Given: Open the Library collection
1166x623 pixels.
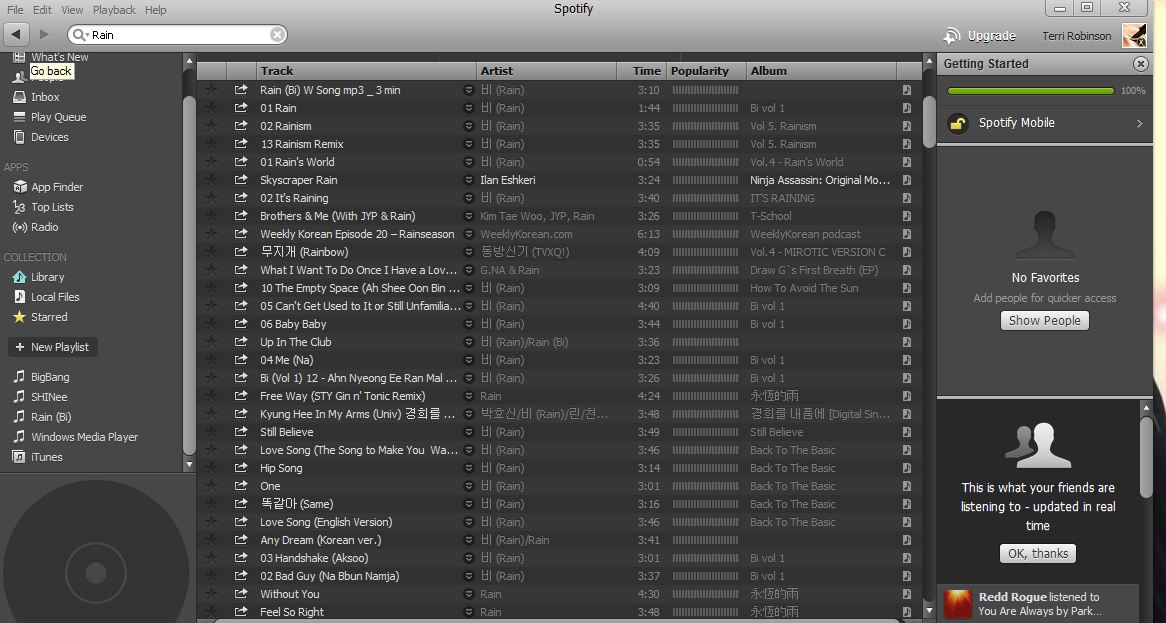Looking at the screenshot, I should coord(47,277).
